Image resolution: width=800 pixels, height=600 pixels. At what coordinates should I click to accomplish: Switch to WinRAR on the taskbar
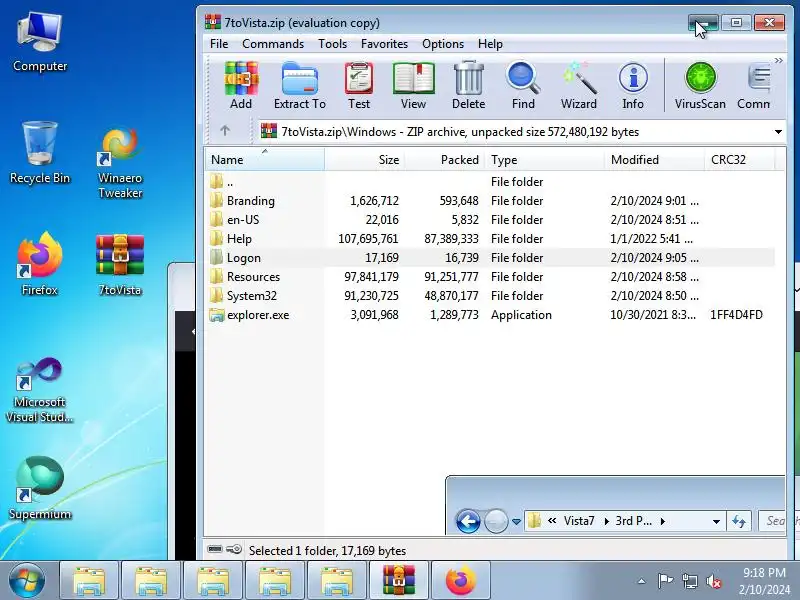point(399,580)
